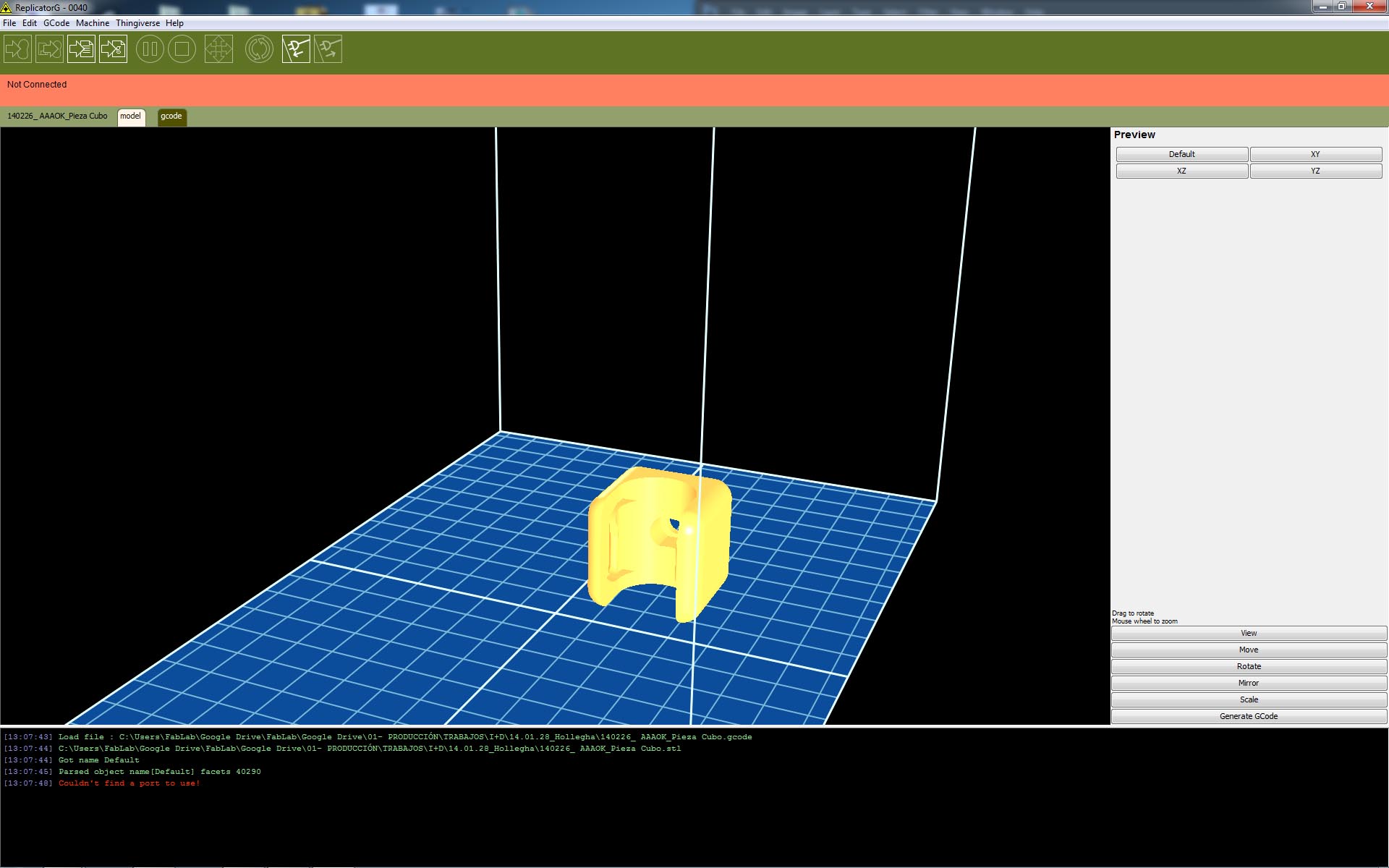Open the Machine menu

(93, 23)
